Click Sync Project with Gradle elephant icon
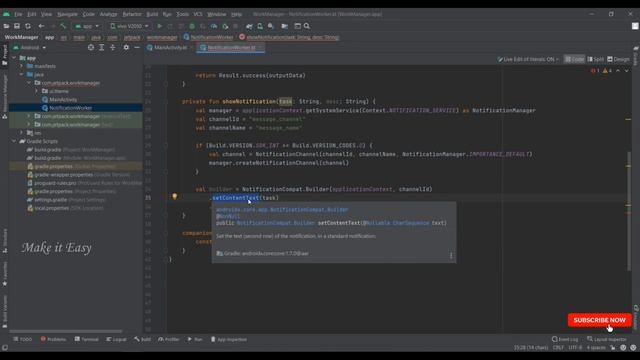This screenshot has height=360, width=640. 249,26
